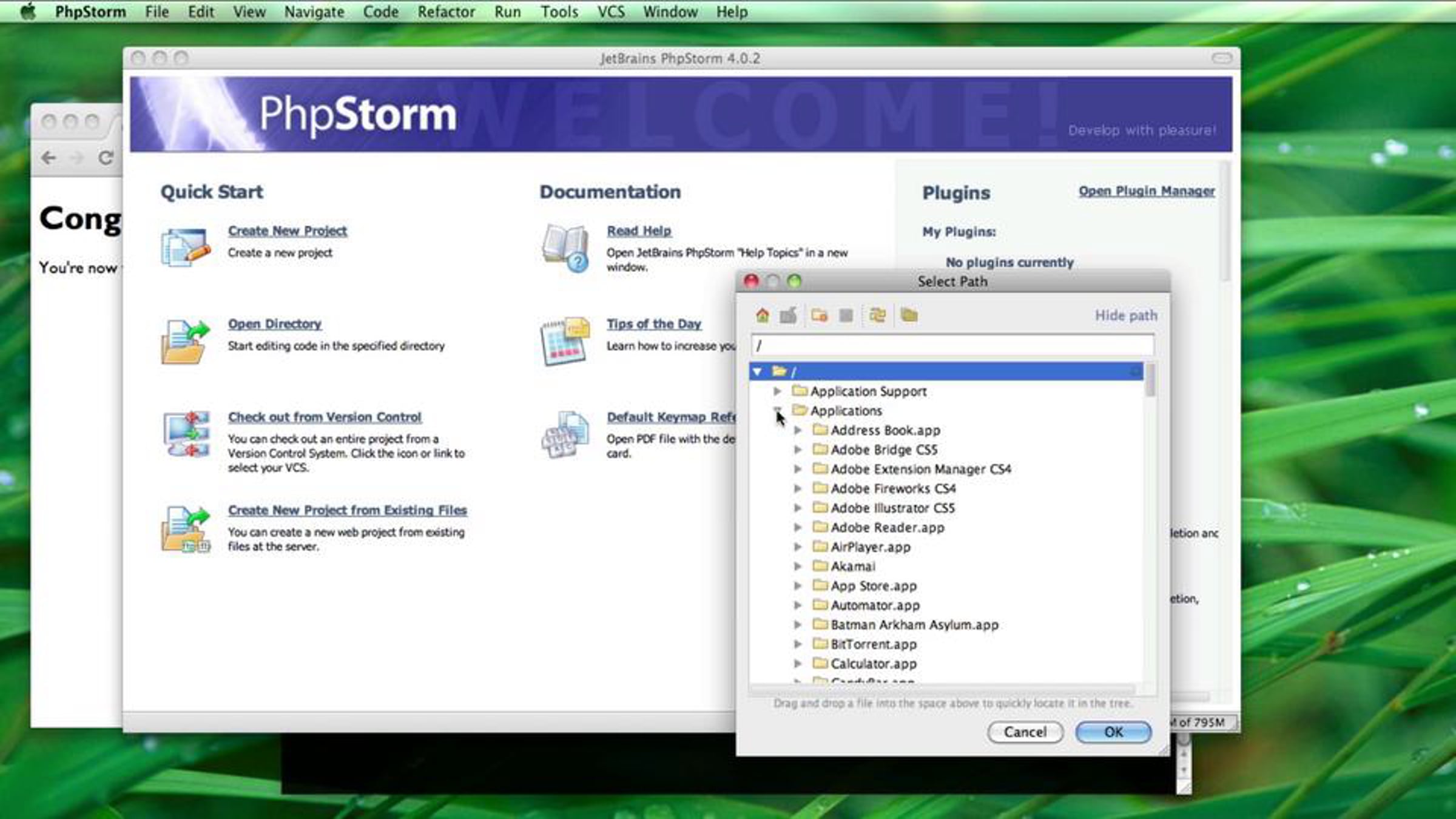The height and width of the screenshot is (819, 1456).
Task: Click the path text input field
Action: [952, 346]
